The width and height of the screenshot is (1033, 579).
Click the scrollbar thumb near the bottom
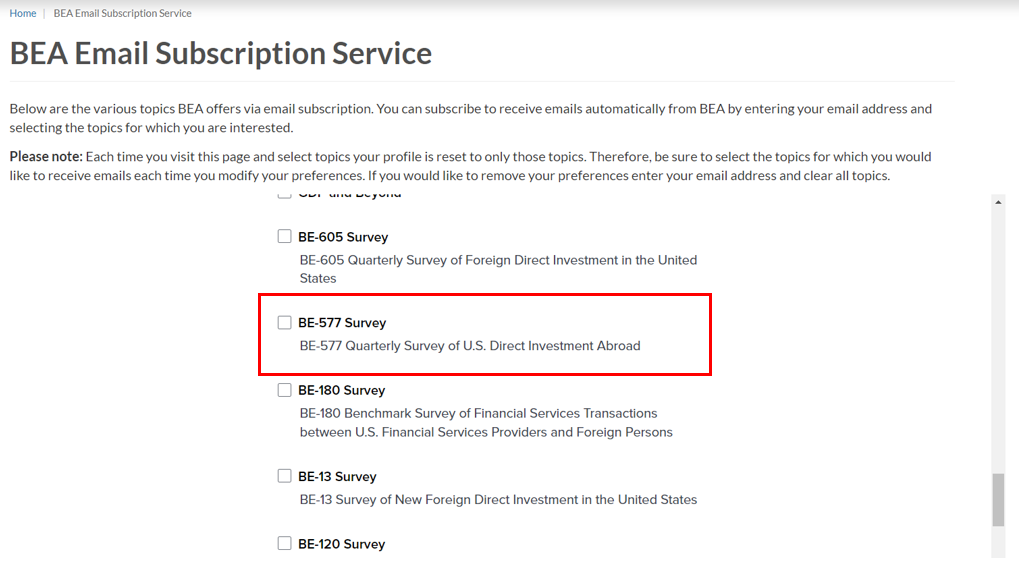pos(998,485)
